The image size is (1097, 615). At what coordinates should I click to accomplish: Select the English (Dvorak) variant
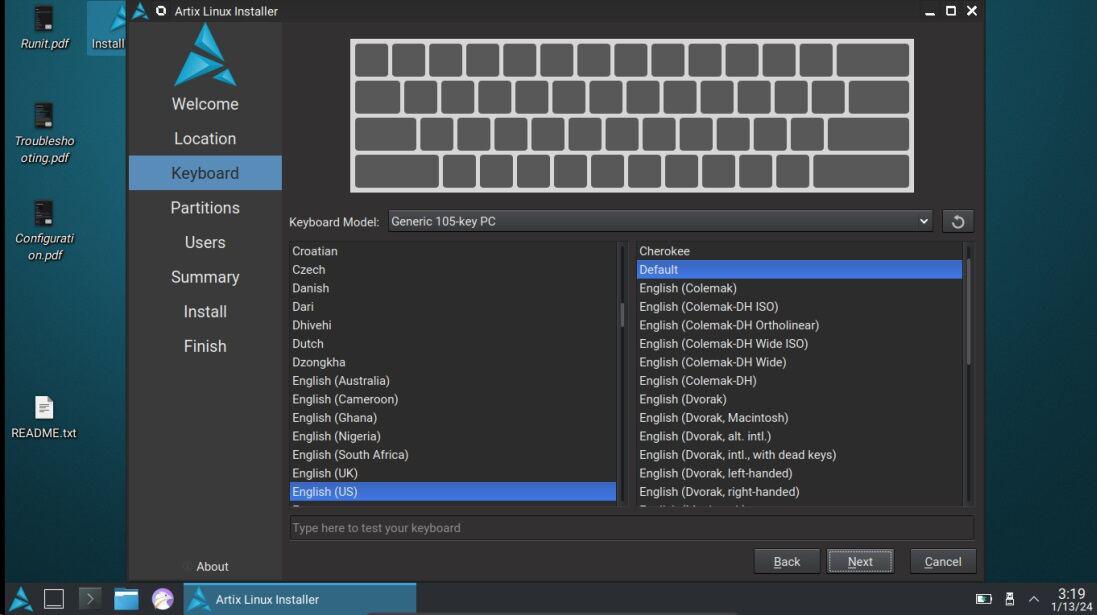[799, 400]
